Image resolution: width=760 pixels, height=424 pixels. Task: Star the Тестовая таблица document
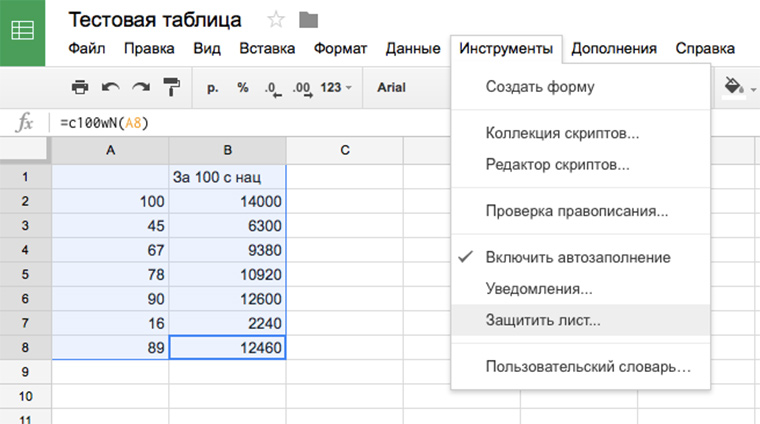[x=275, y=19]
